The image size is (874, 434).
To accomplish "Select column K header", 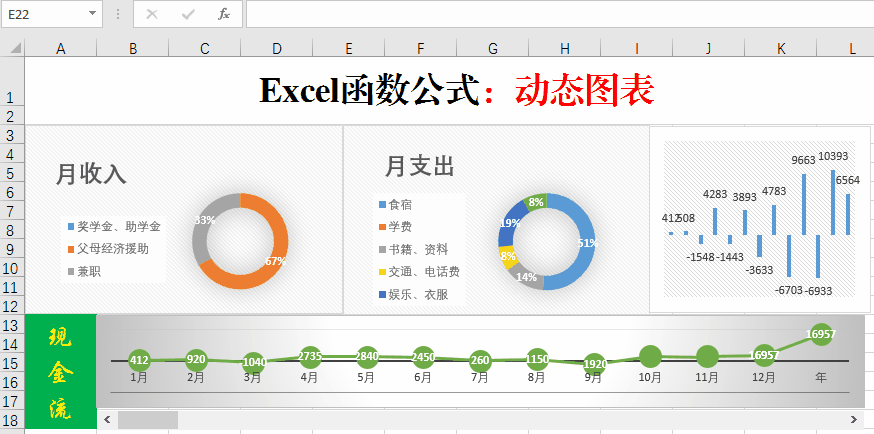I will [x=780, y=49].
